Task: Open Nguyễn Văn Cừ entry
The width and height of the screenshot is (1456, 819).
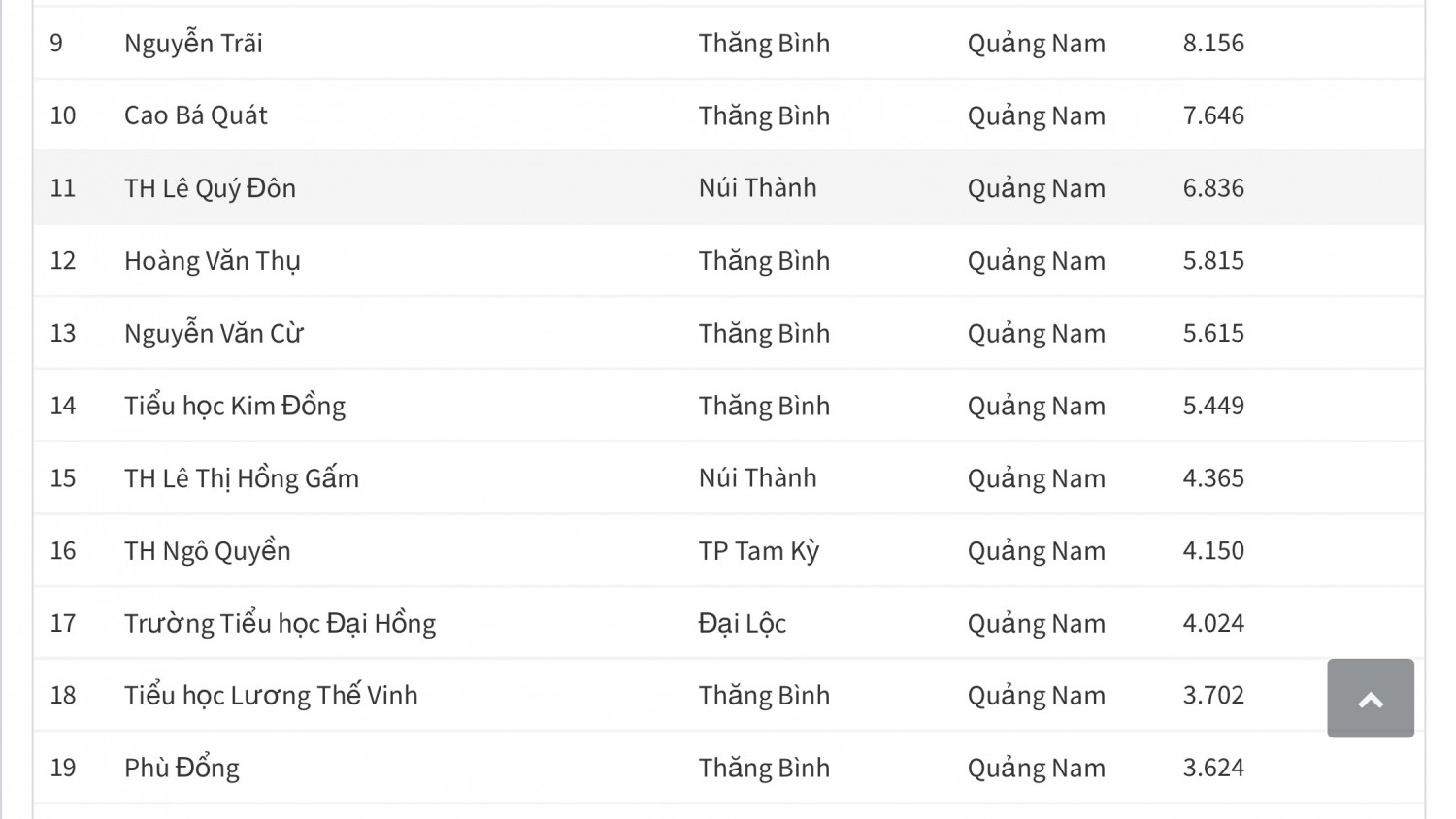Action: (214, 334)
